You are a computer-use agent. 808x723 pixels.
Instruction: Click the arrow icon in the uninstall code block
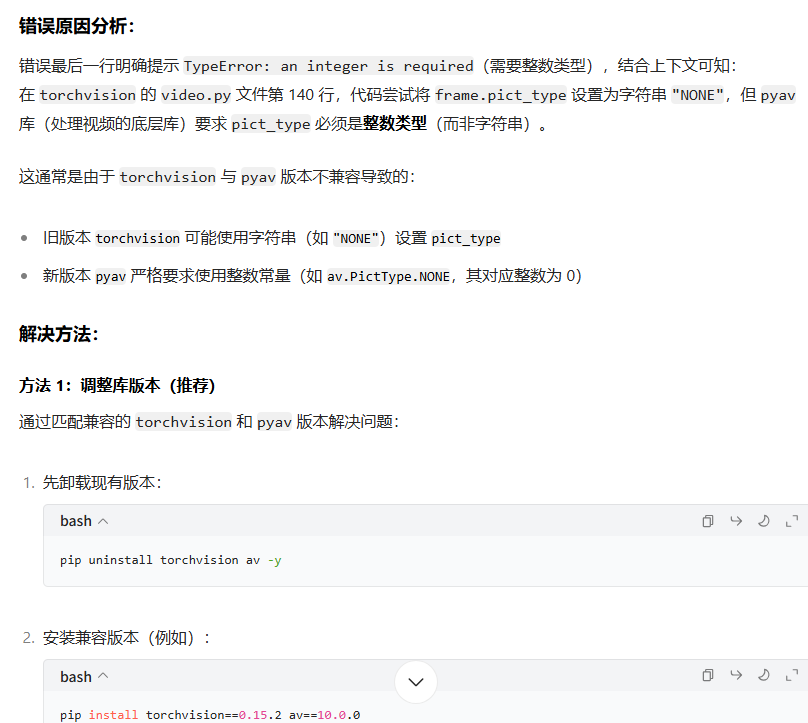point(736,521)
